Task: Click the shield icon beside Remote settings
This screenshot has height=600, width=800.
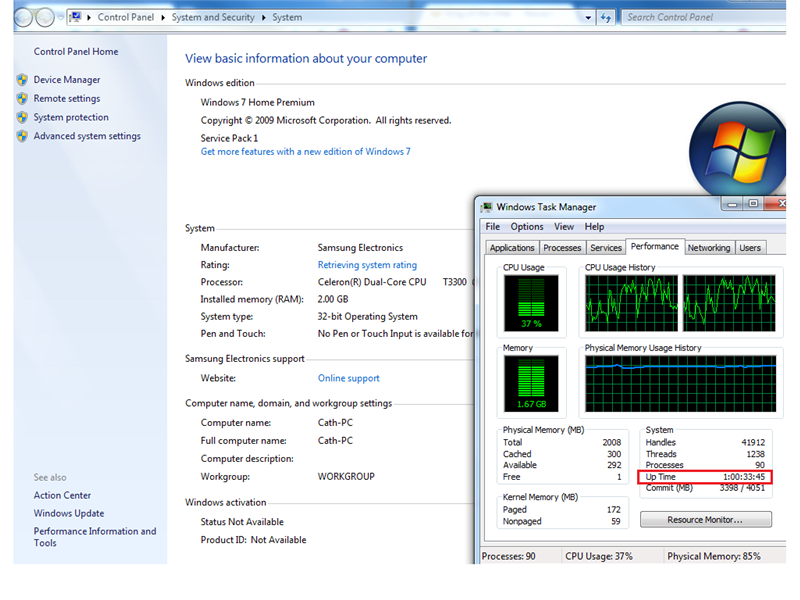Action: click(x=22, y=98)
